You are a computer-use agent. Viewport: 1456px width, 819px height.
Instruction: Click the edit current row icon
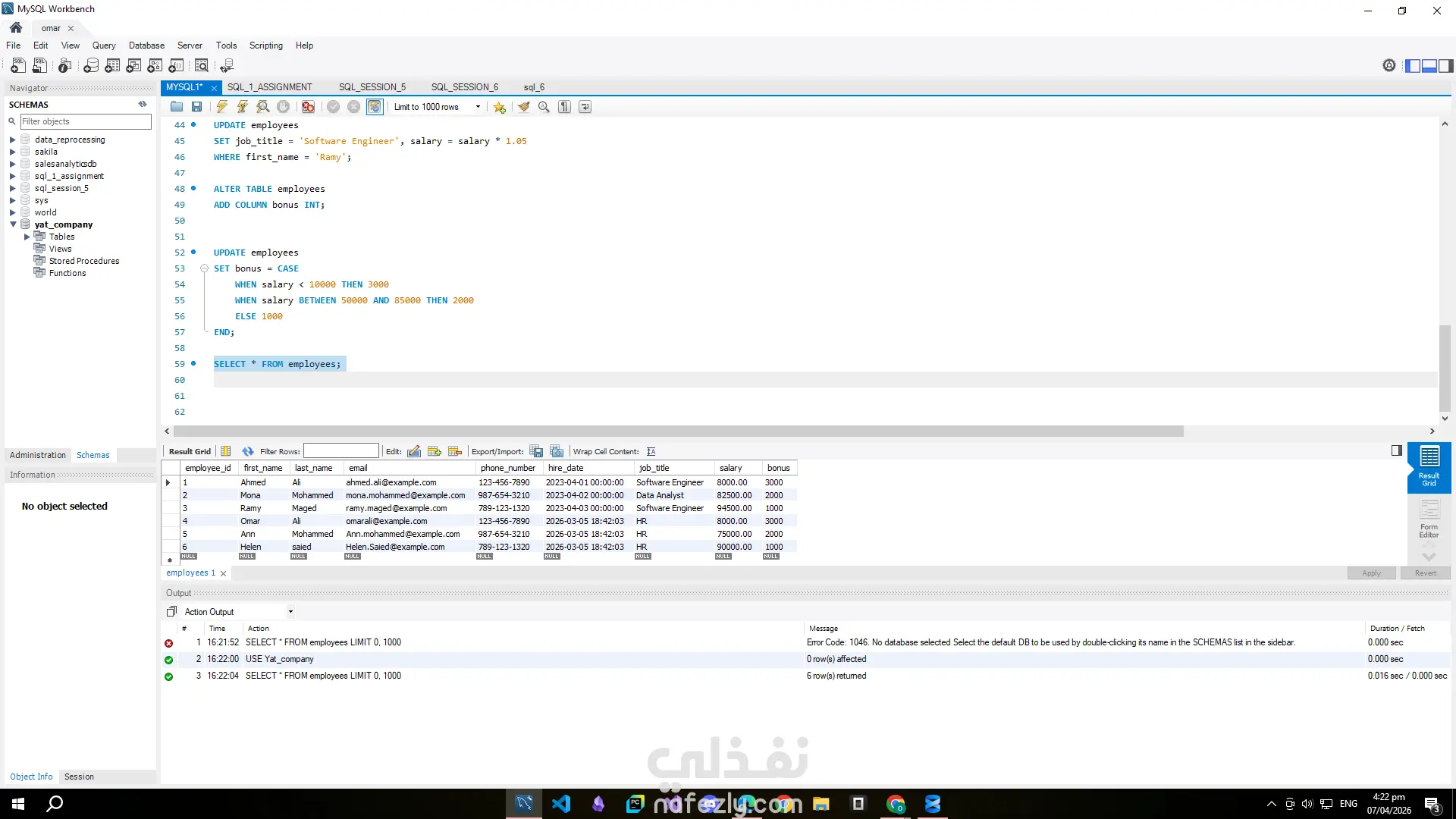(x=414, y=451)
